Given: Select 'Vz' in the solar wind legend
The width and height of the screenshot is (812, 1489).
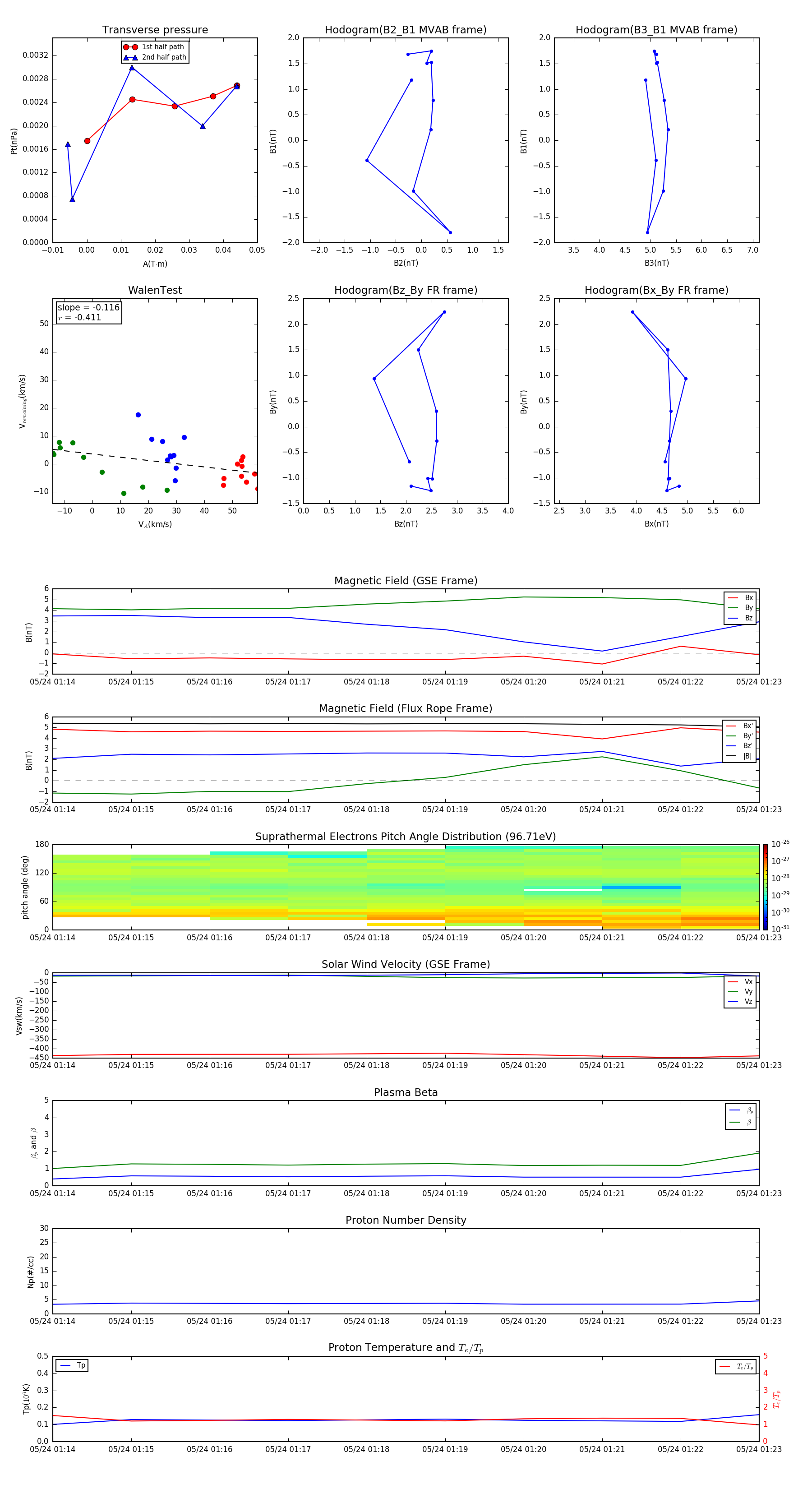Looking at the screenshot, I should [x=740, y=1002].
